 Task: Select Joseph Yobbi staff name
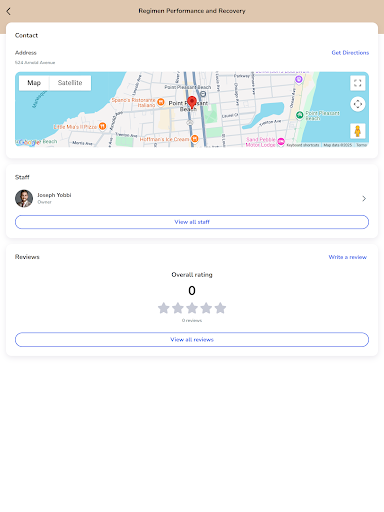tap(54, 195)
